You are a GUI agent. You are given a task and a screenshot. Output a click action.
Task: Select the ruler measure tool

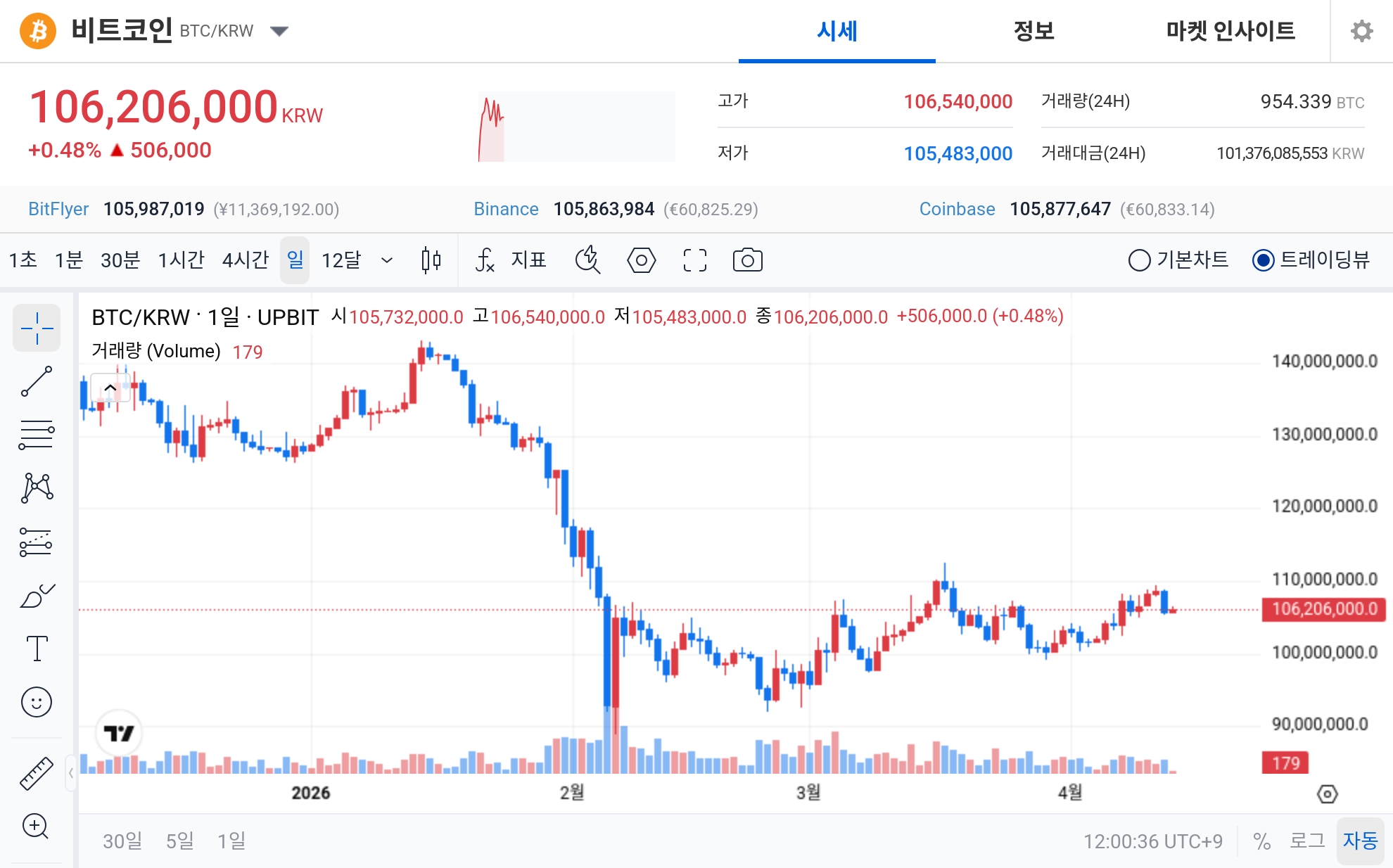(x=37, y=771)
